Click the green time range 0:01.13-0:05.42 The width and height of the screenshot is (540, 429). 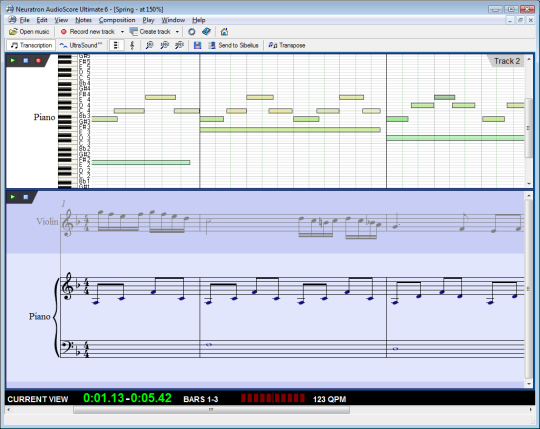click(x=127, y=398)
